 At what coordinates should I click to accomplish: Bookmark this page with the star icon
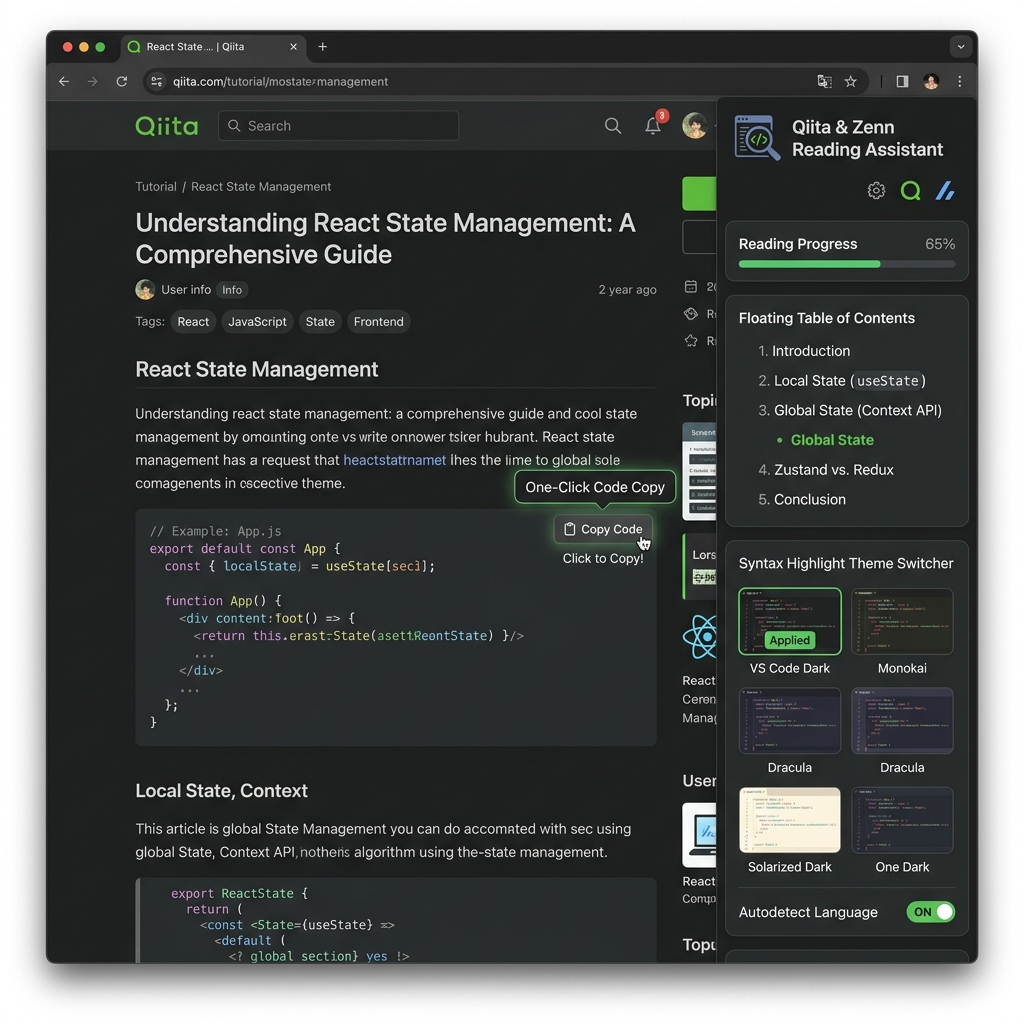(x=850, y=82)
